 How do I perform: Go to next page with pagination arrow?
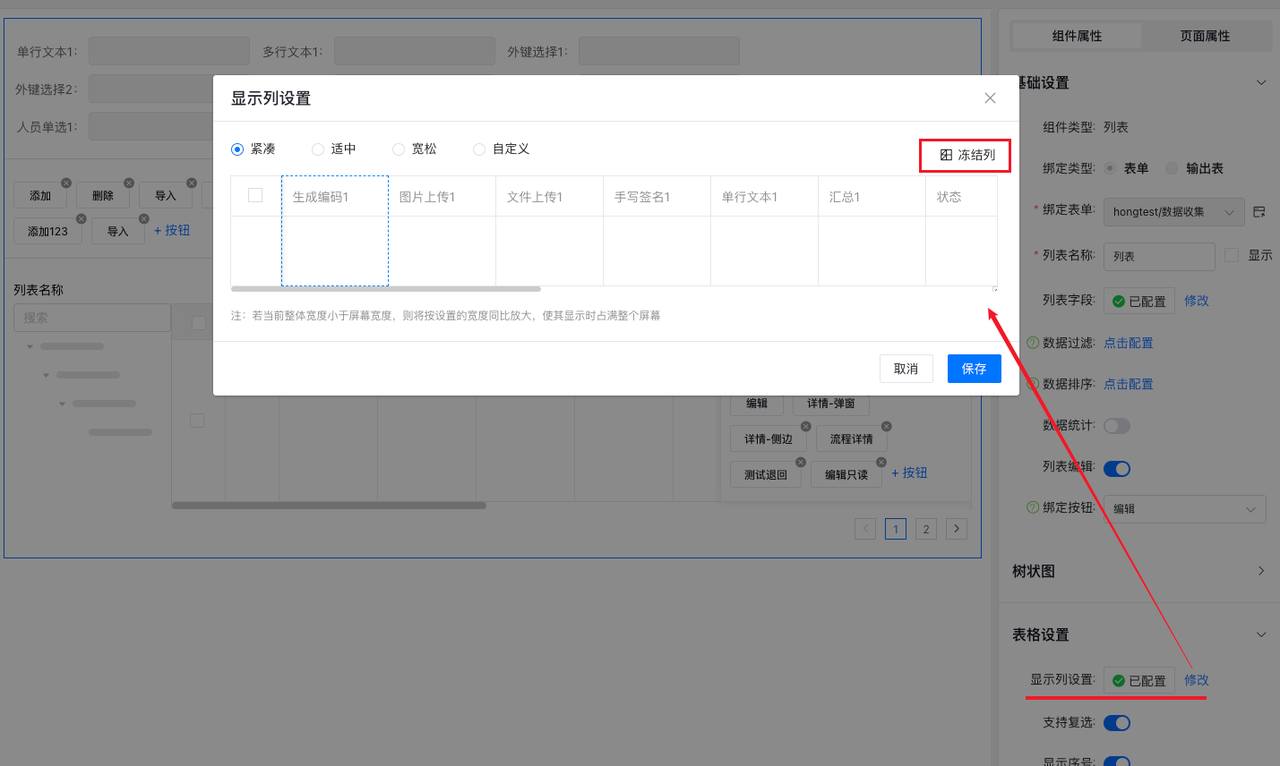coord(957,528)
